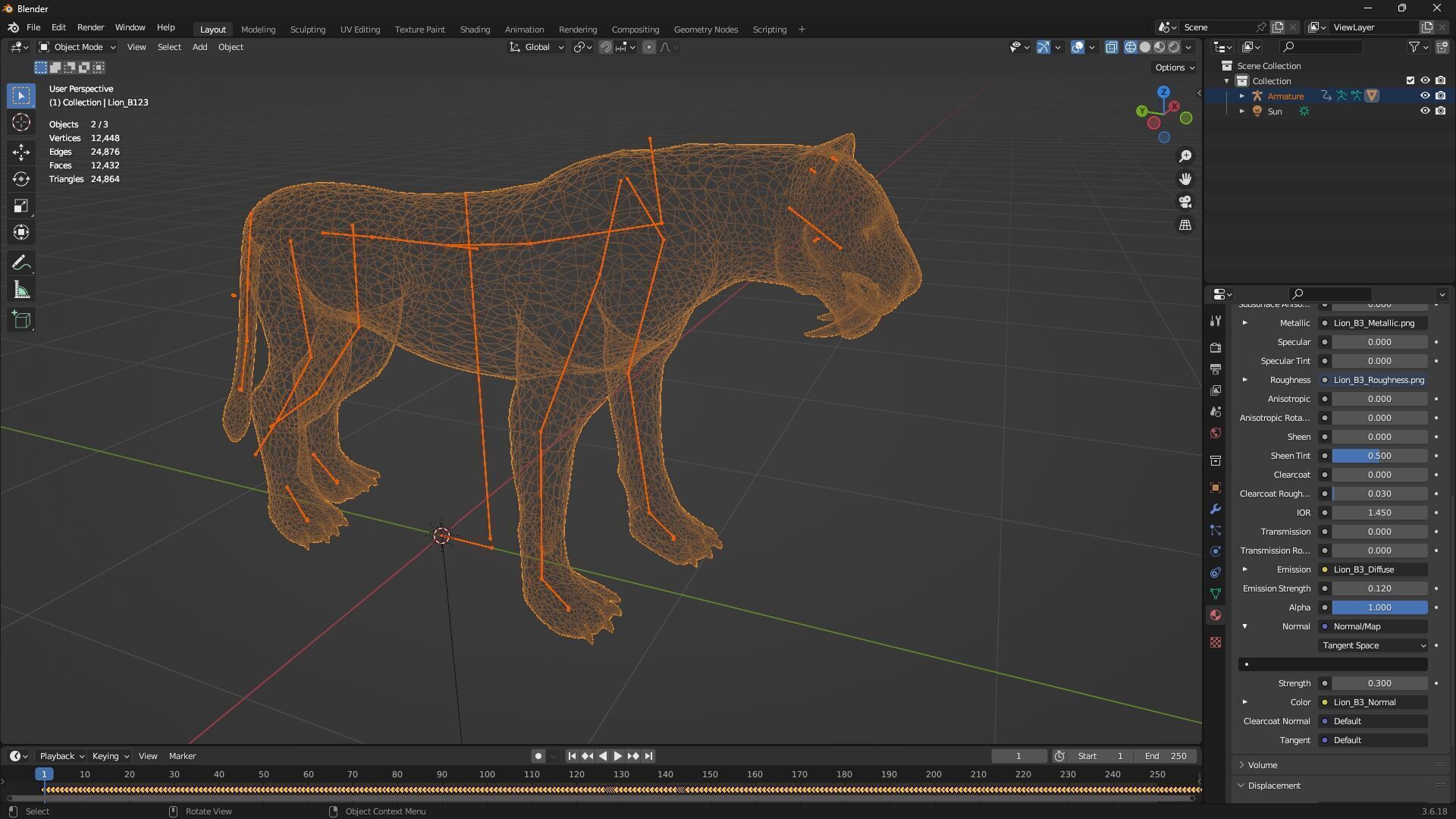Toggle viewport overlays
The height and width of the screenshot is (819, 1456).
(x=1077, y=47)
